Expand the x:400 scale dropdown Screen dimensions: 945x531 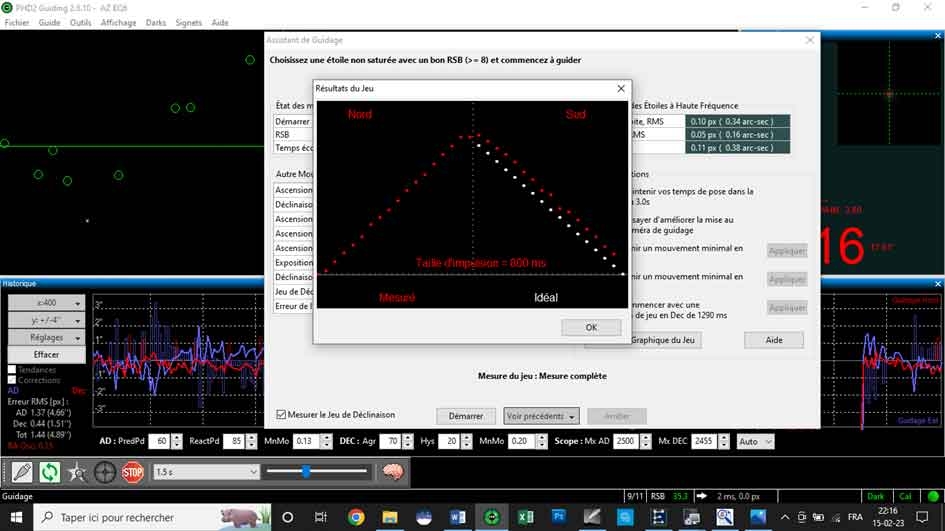pyautogui.click(x=46, y=303)
